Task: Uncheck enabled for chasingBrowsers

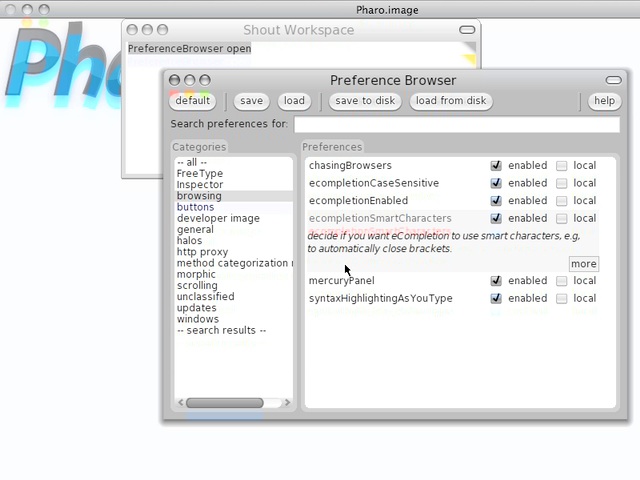Action: 496,166
